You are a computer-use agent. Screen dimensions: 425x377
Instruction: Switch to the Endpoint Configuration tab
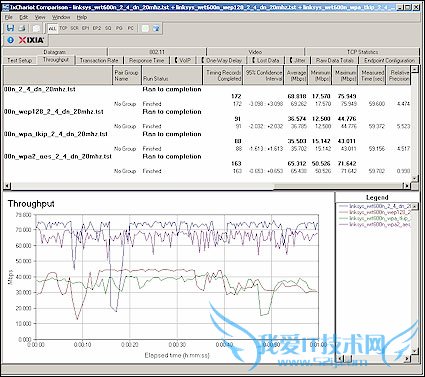(x=389, y=60)
